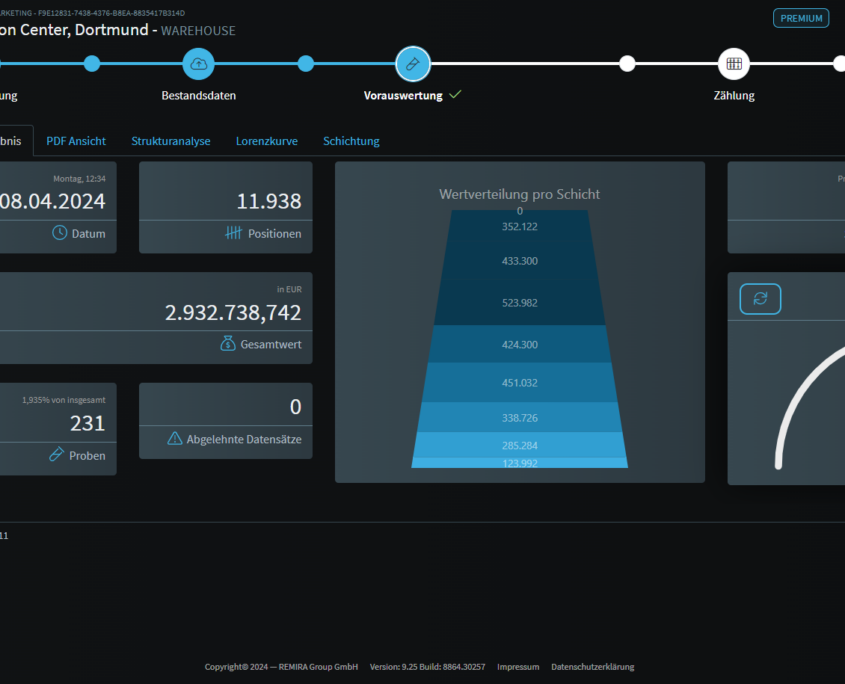Image resolution: width=845 pixels, height=684 pixels.
Task: Open the Strukturanalyse tab
Action: pos(170,141)
